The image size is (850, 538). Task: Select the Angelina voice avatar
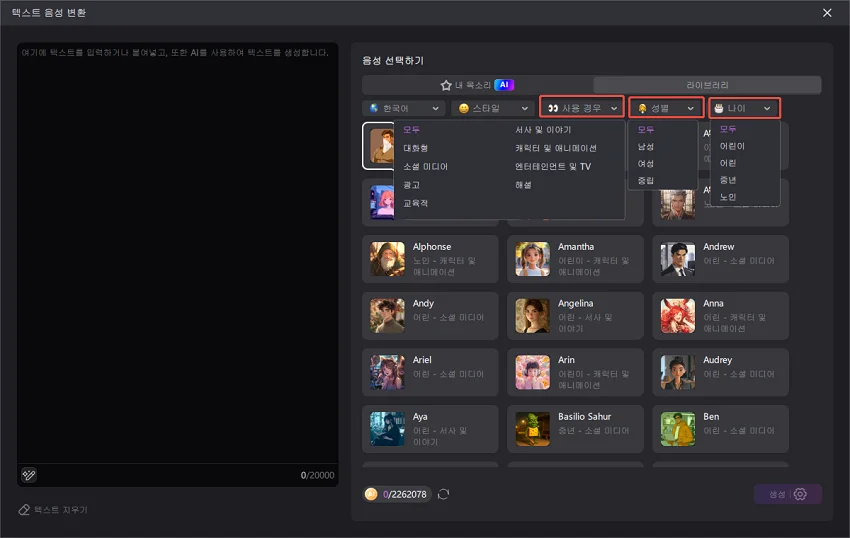point(532,316)
